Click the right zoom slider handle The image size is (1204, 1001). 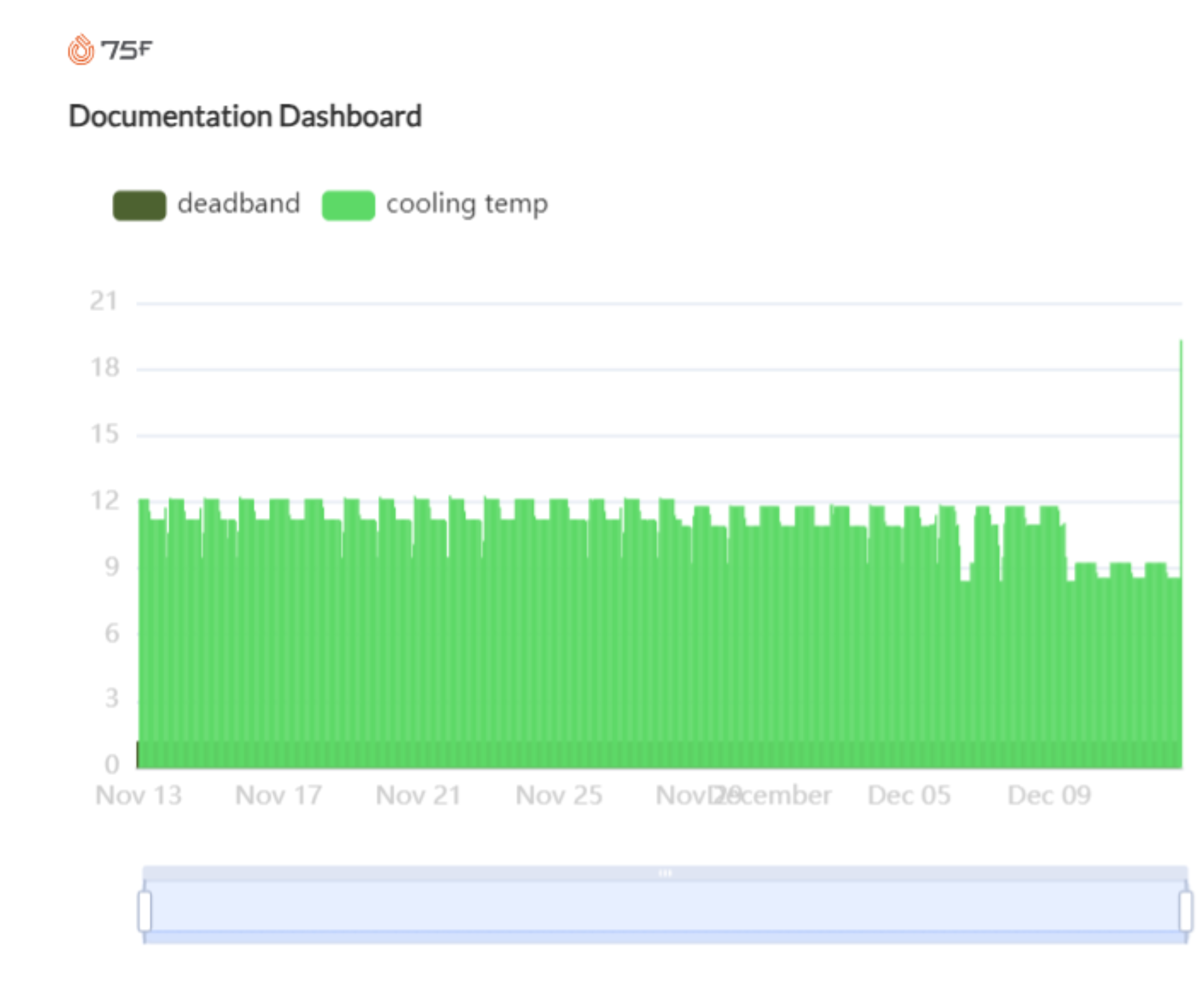1186,911
